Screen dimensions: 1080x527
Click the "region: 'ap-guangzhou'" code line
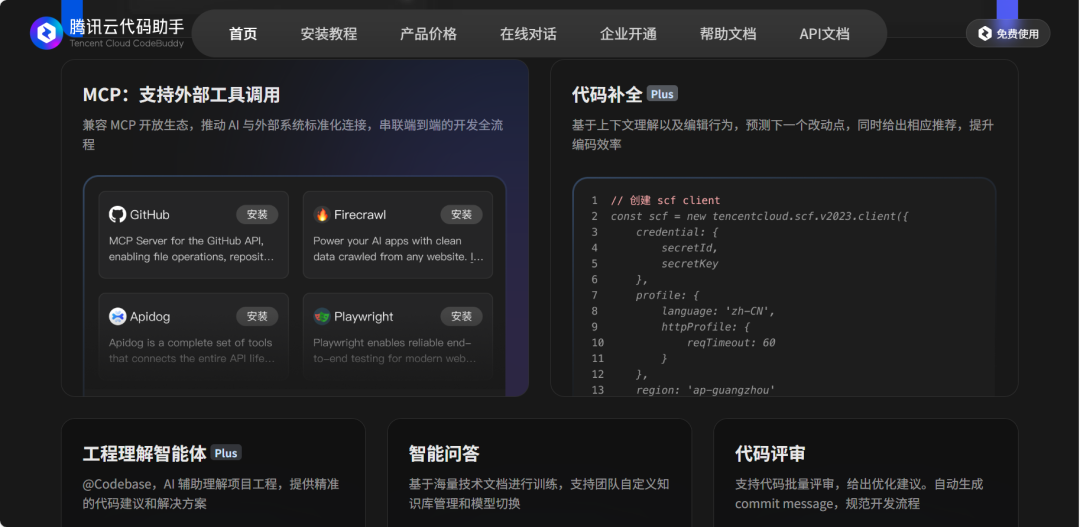(705, 390)
